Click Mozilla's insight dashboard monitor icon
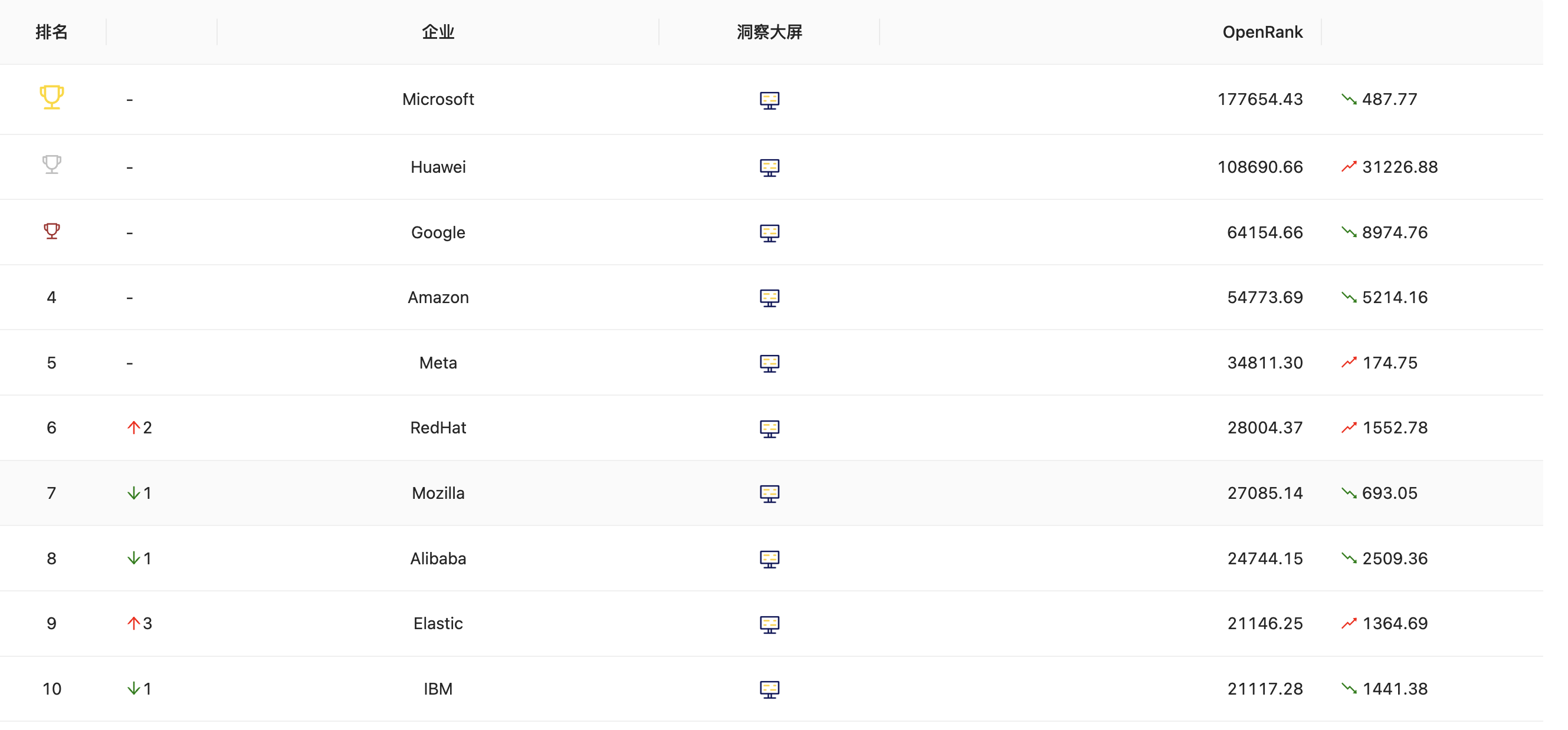1568x730 pixels. point(769,494)
